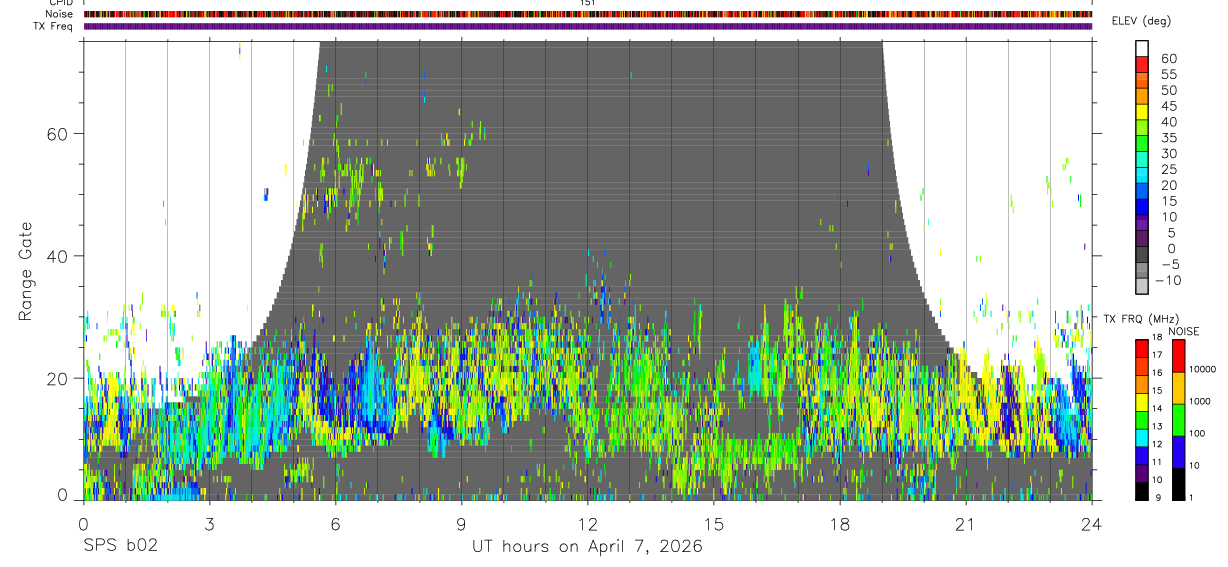Click the '12' tick on UT hours axis

coord(587,524)
